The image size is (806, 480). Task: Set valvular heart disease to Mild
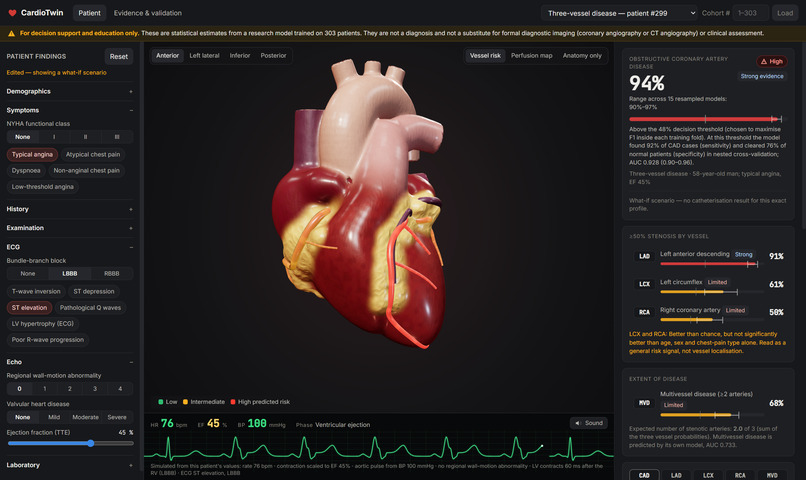(54, 417)
